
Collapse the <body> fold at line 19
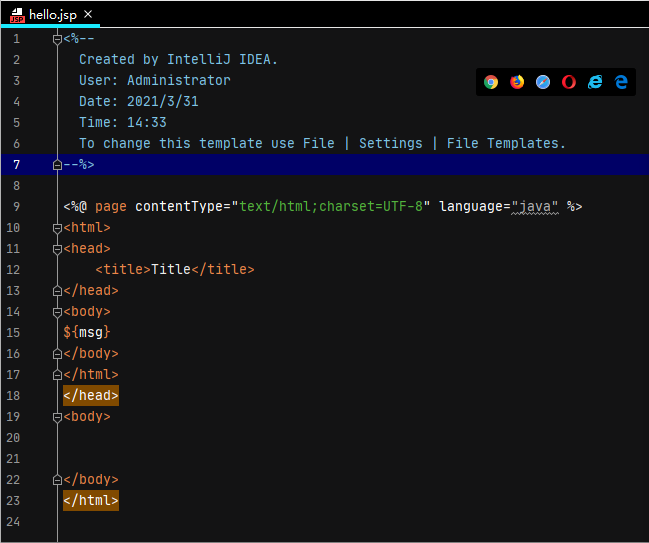(x=58, y=417)
